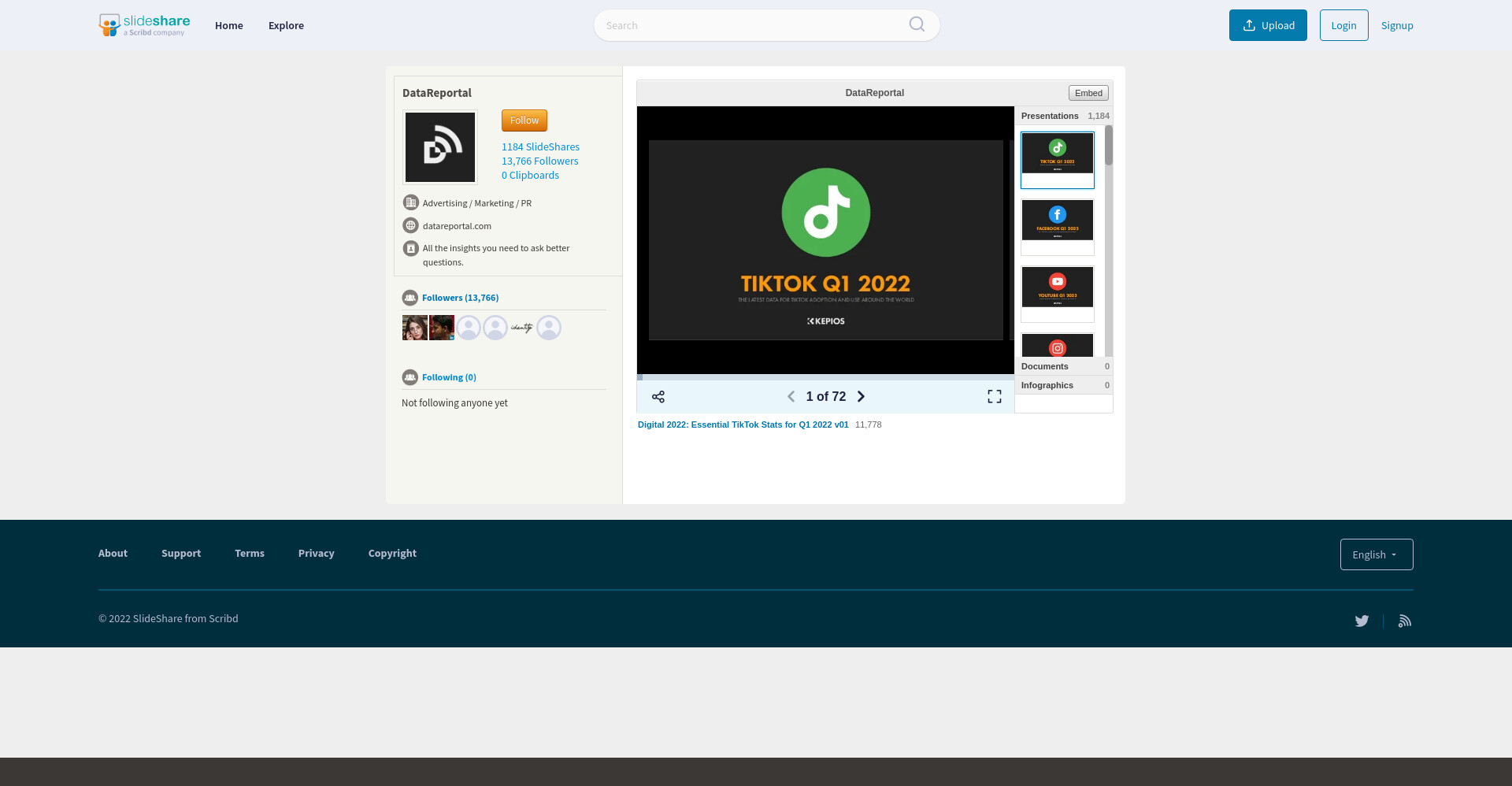The width and height of the screenshot is (1512, 786).
Task: Click the share icon under the slide
Action: coord(658,397)
